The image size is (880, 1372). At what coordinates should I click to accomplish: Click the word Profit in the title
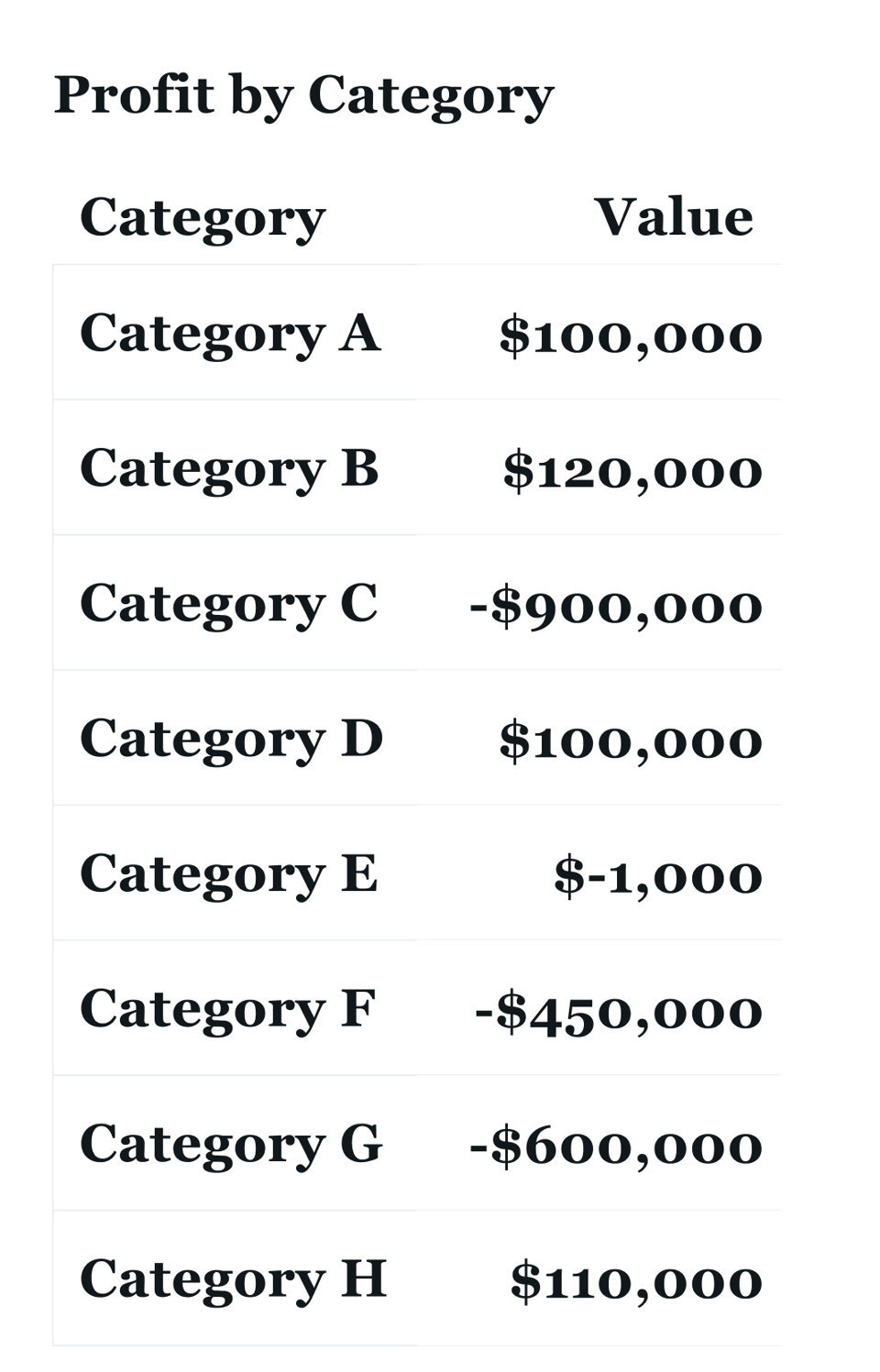click(134, 94)
